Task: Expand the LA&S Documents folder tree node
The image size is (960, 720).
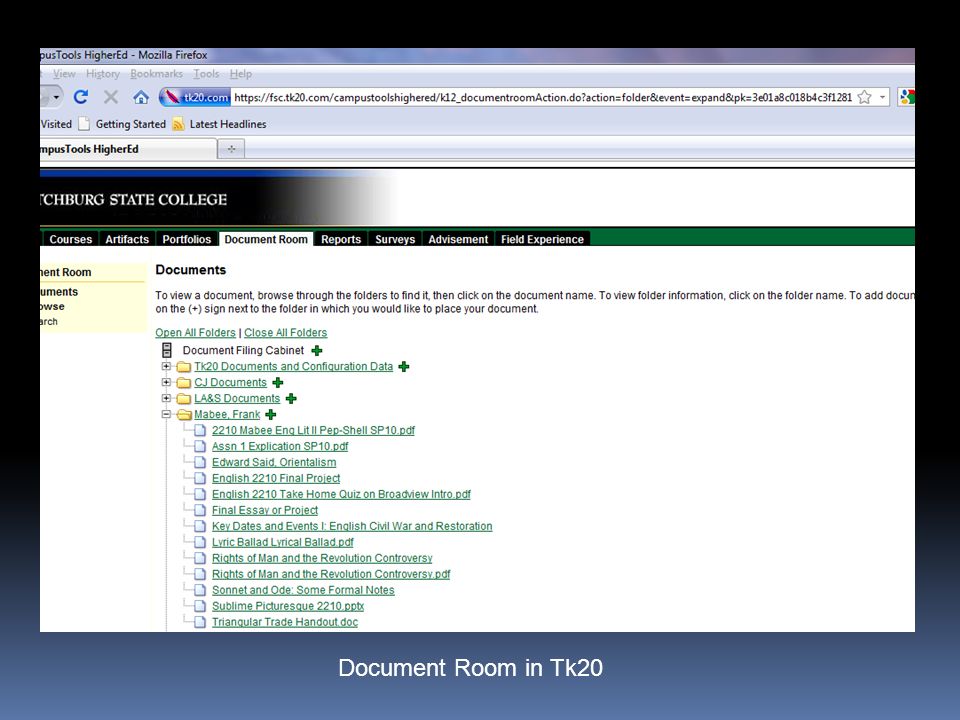Action: (166, 398)
